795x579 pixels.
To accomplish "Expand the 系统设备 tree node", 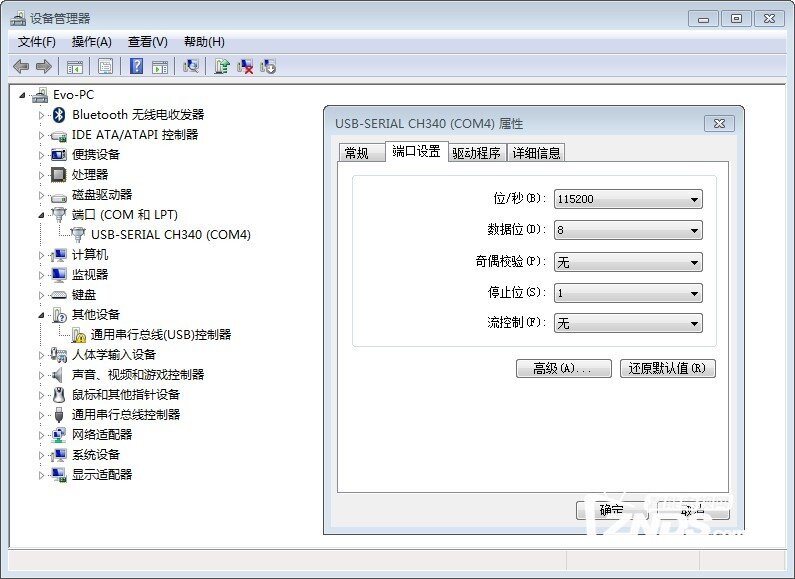I will 41,455.
